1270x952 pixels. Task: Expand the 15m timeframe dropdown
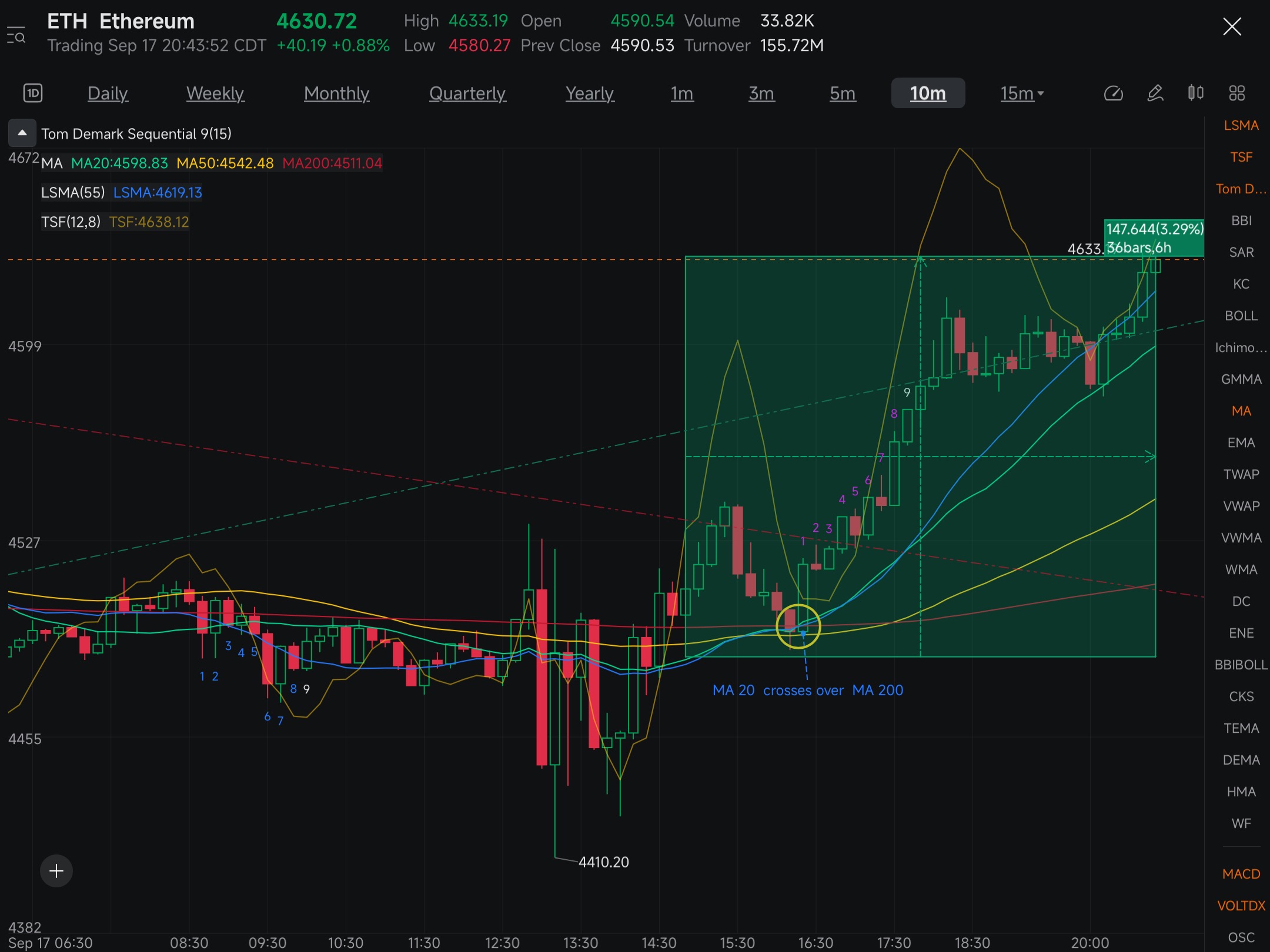(1022, 93)
